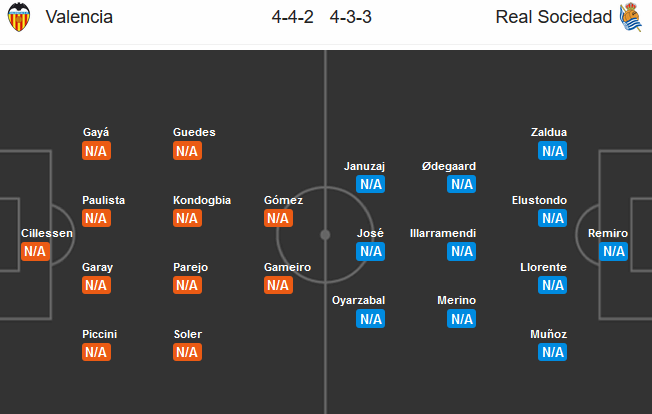Open the Real Sociedad team name link
The image size is (652, 414).
pos(553,17)
